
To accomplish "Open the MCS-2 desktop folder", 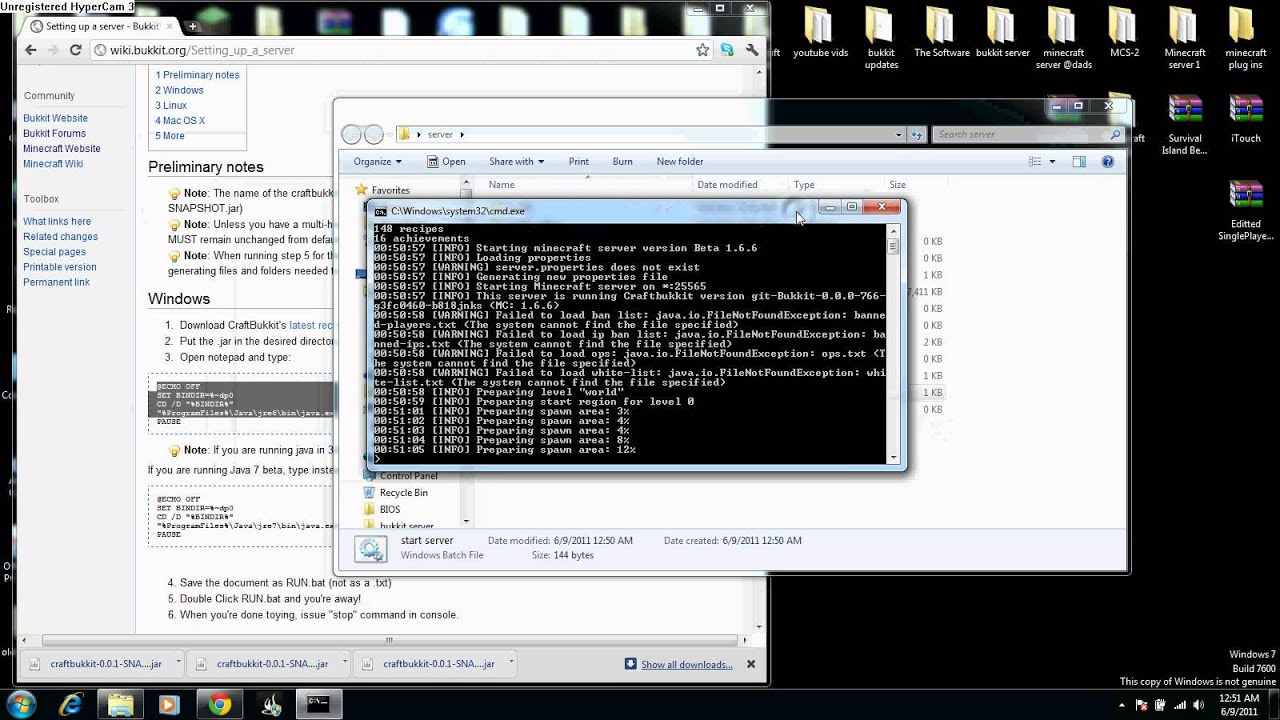I will [1123, 32].
